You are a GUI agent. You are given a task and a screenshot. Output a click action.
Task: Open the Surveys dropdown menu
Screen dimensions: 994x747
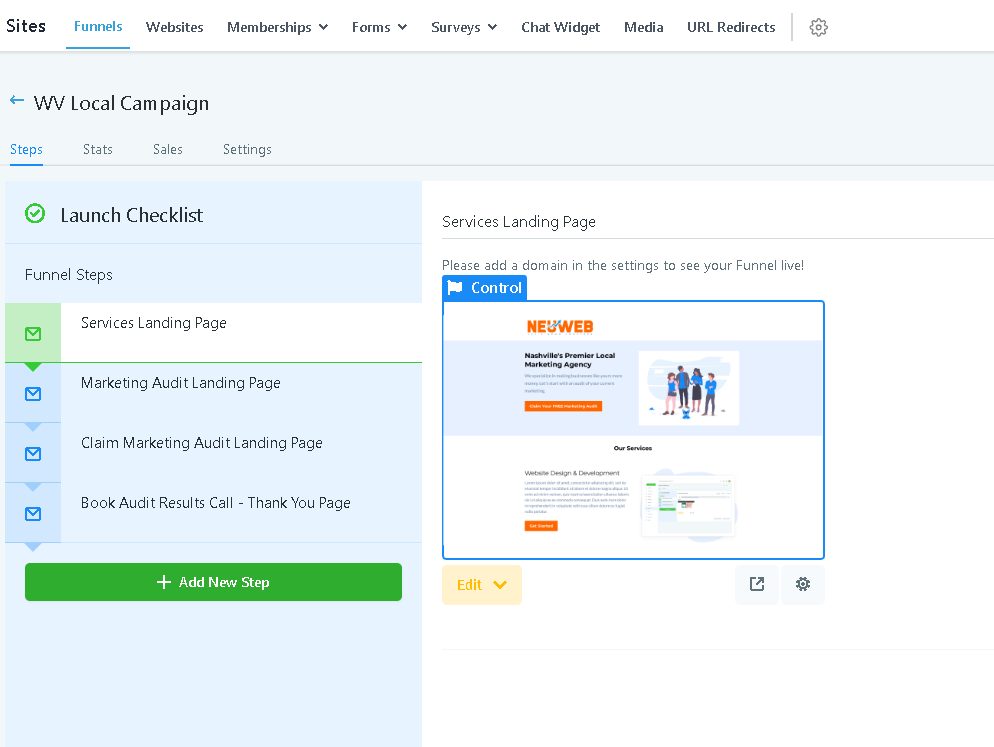(x=464, y=27)
